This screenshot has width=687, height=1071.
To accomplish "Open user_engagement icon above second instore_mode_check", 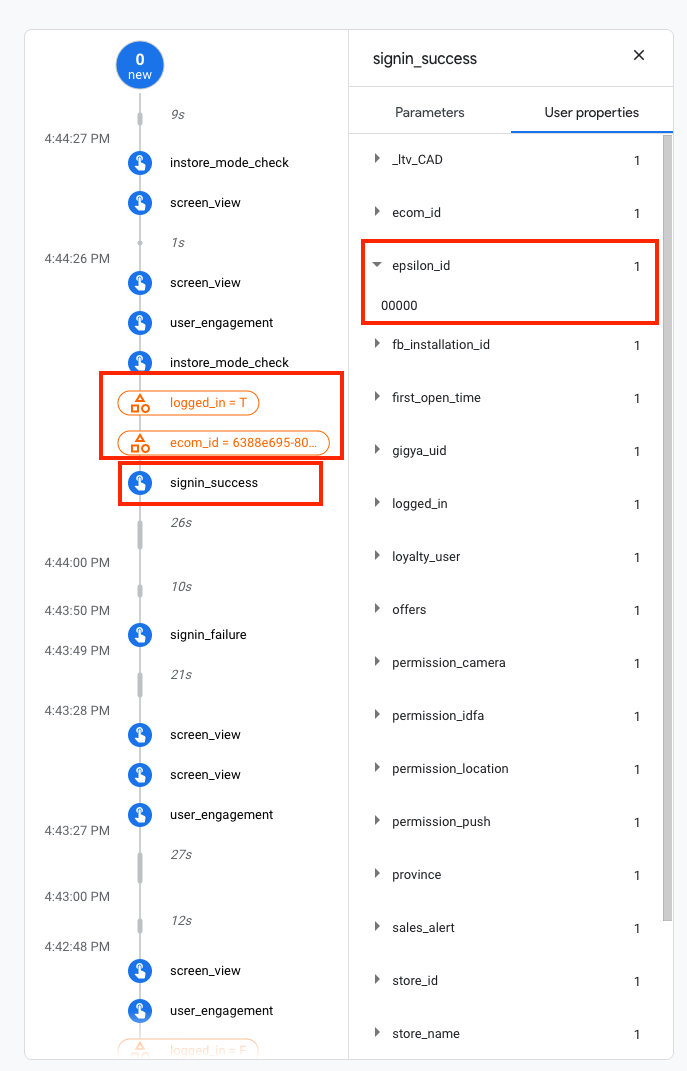I will pos(140,322).
